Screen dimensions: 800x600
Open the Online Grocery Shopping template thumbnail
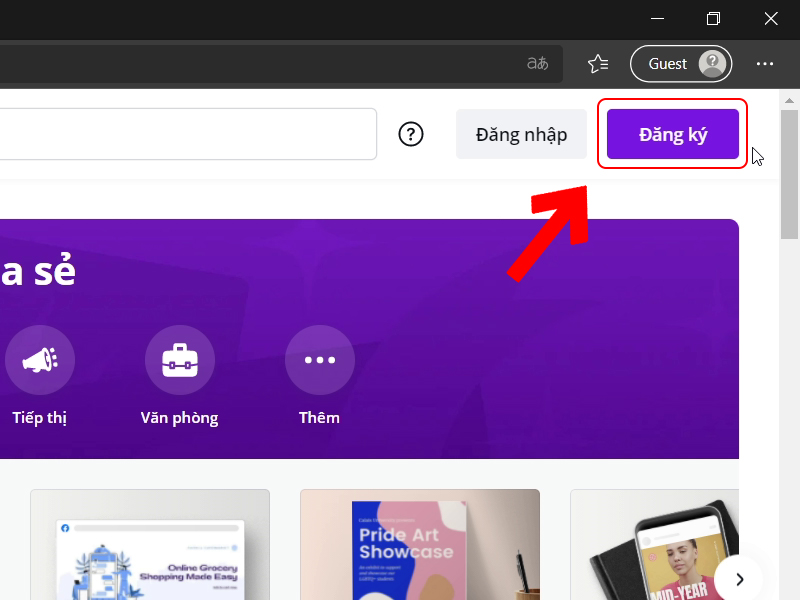point(150,545)
